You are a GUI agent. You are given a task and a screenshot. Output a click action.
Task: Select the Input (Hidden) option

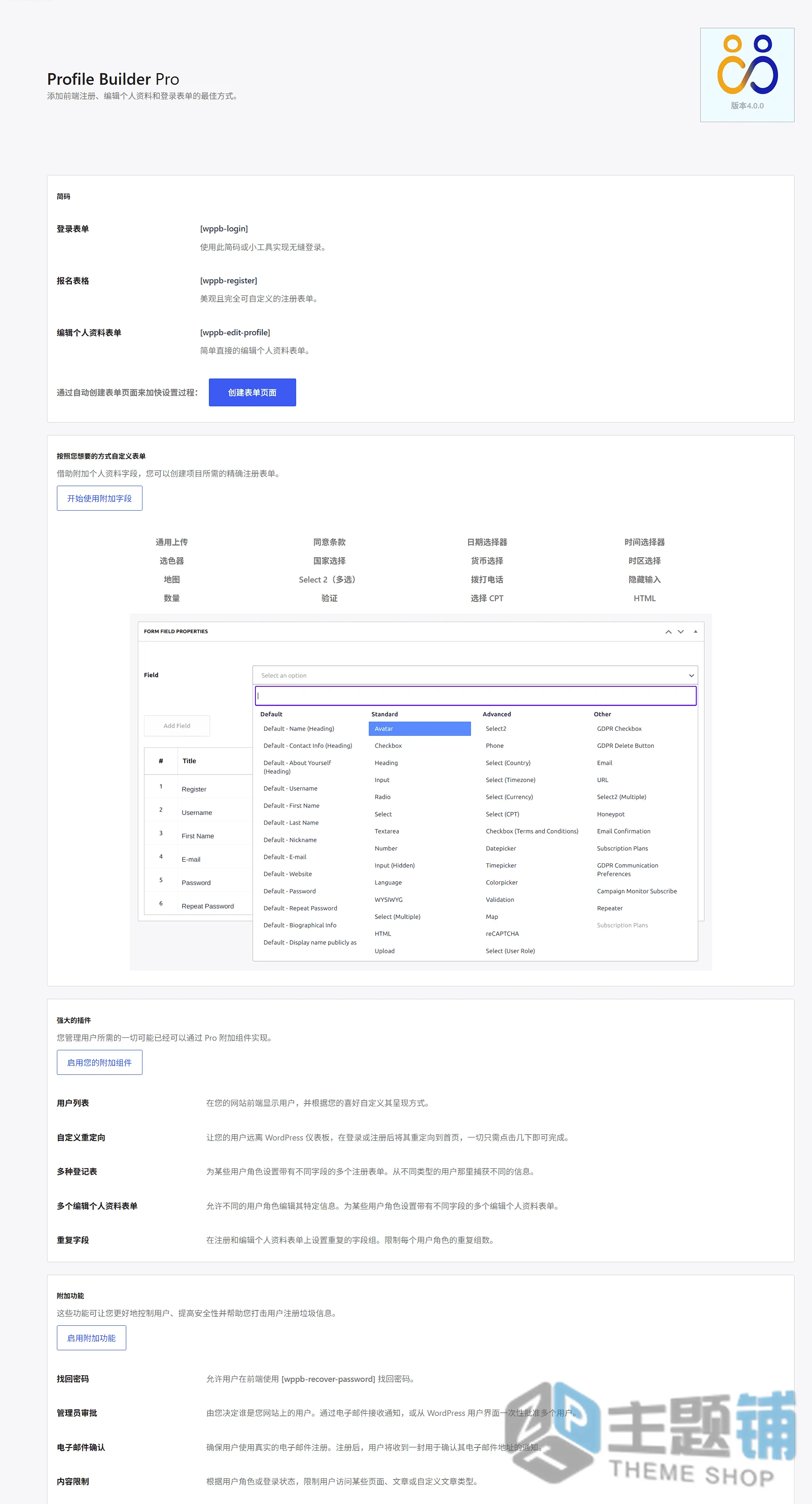click(x=394, y=865)
